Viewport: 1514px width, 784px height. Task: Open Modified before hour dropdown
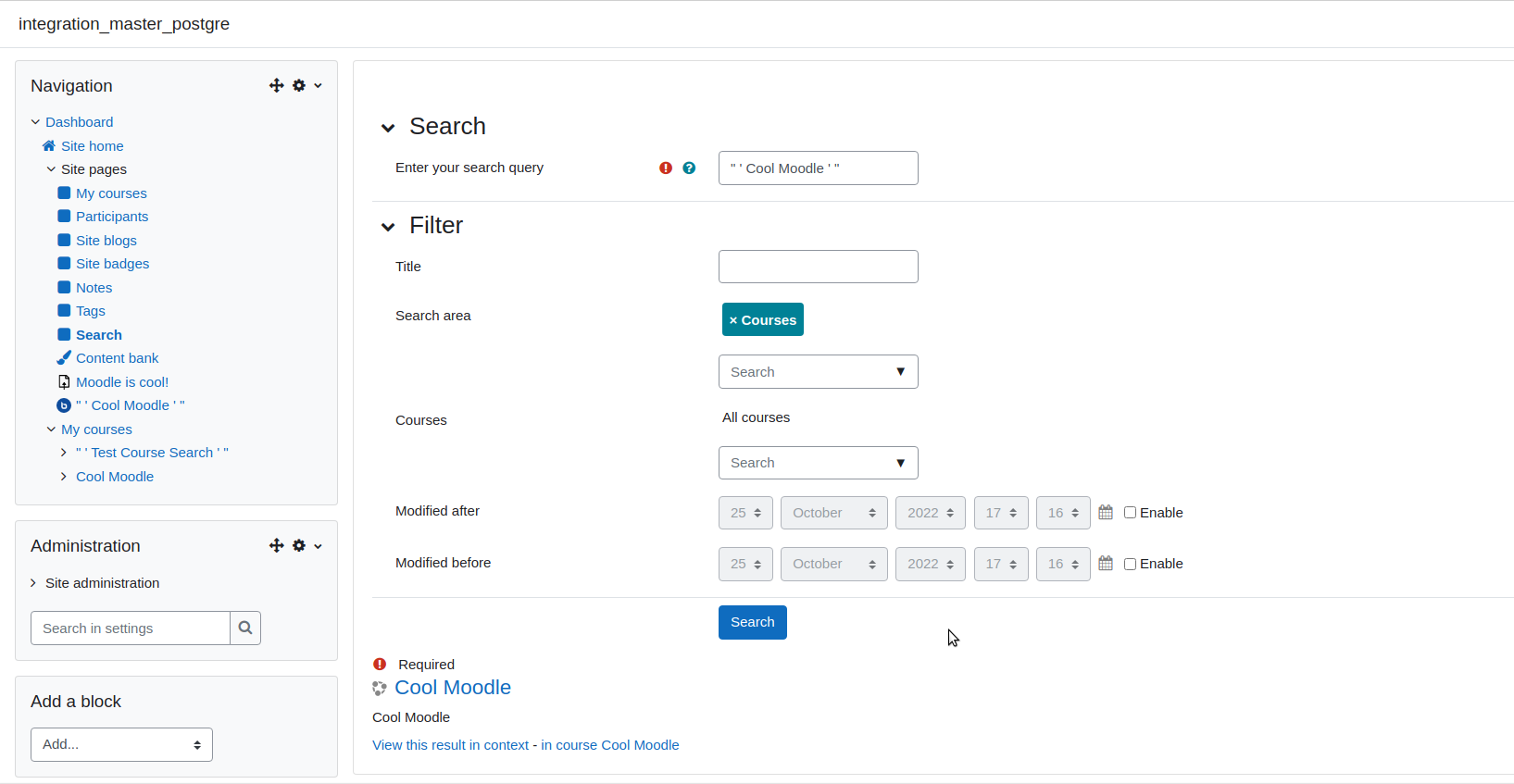tap(1001, 564)
